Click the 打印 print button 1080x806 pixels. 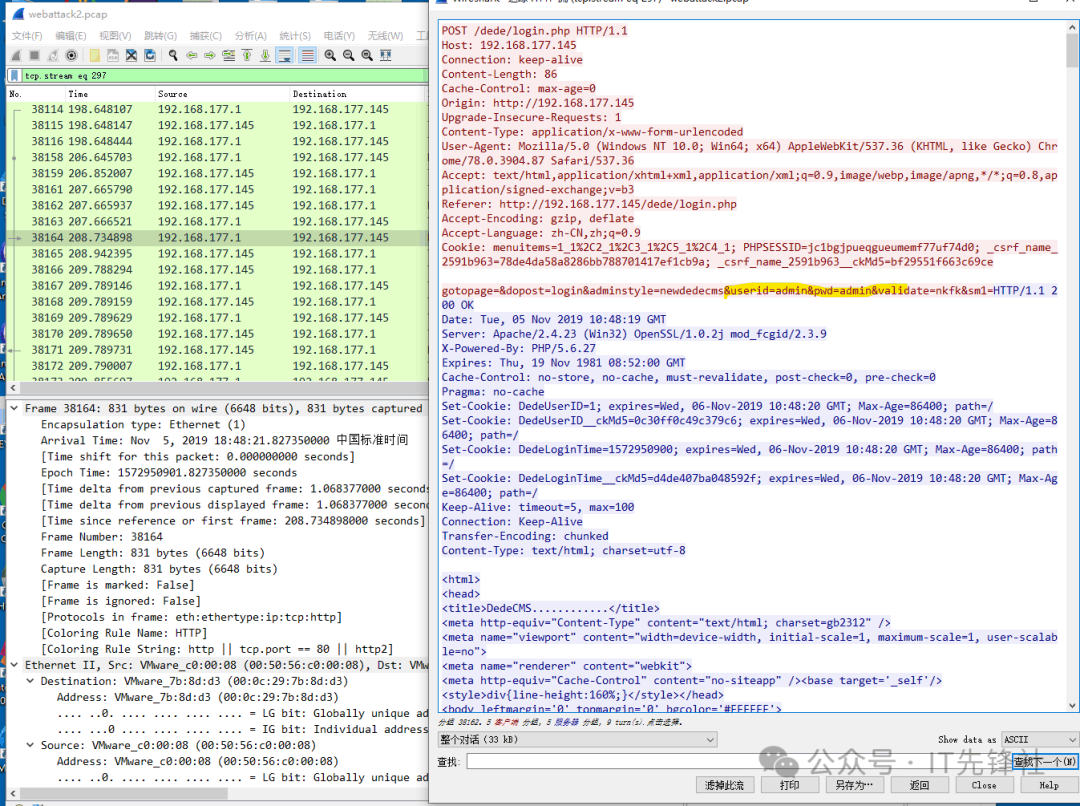789,785
